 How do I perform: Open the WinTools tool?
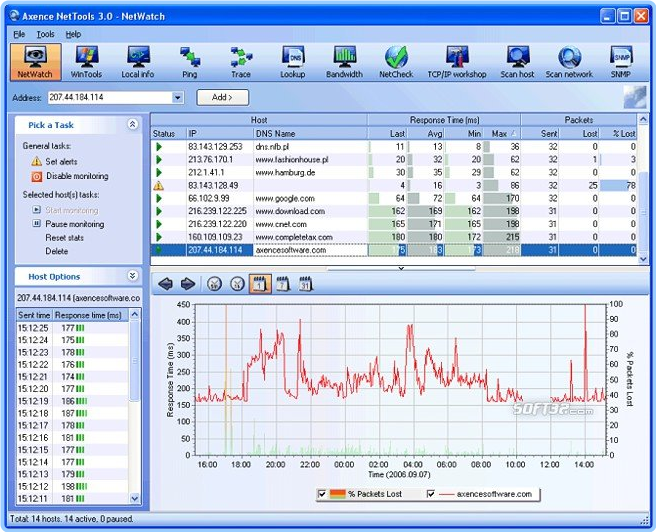[87, 62]
